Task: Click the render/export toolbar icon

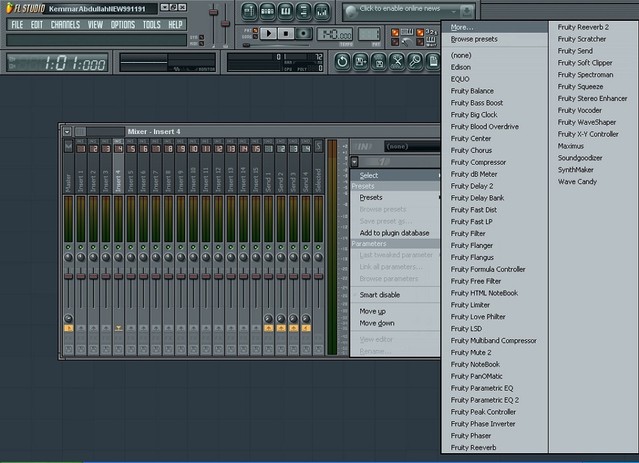Action: pyautogui.click(x=379, y=62)
